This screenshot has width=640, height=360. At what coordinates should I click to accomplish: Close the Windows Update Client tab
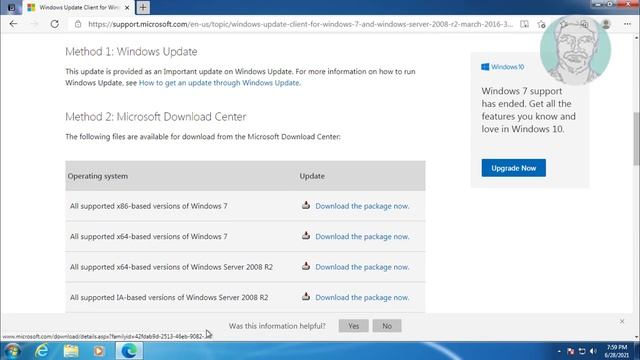[127, 7]
